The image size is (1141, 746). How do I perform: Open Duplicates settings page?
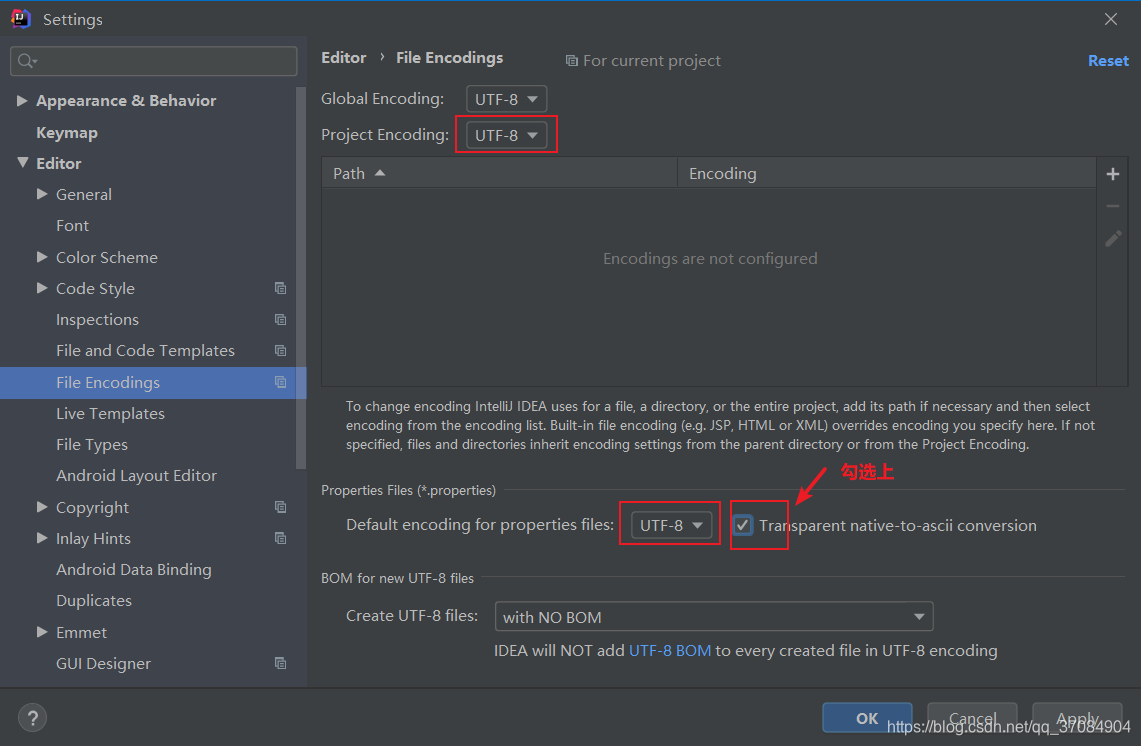click(x=94, y=601)
